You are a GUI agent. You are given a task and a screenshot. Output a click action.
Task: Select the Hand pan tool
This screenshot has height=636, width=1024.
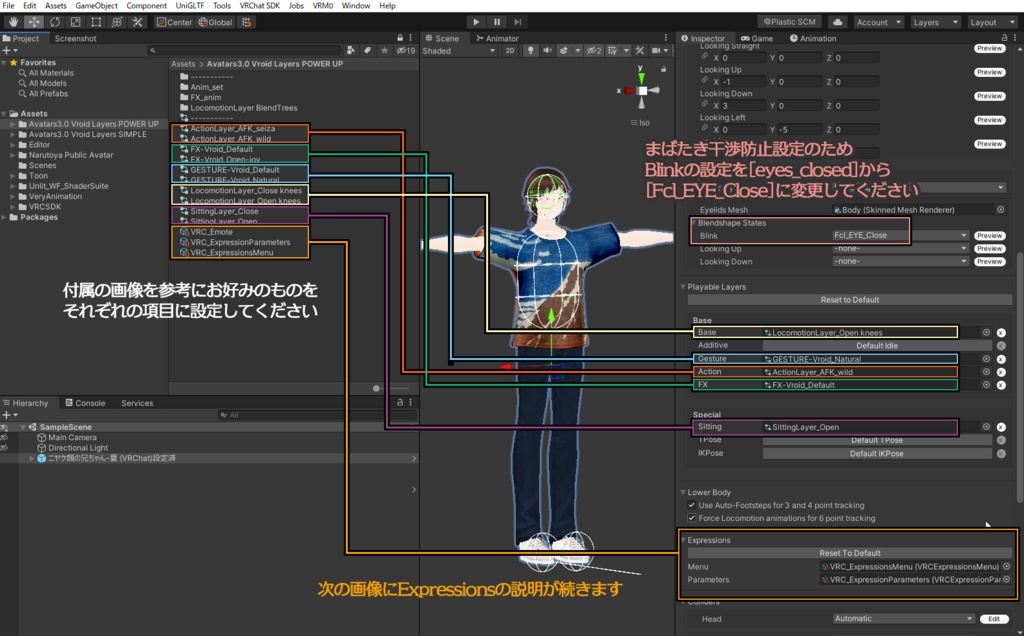point(13,21)
